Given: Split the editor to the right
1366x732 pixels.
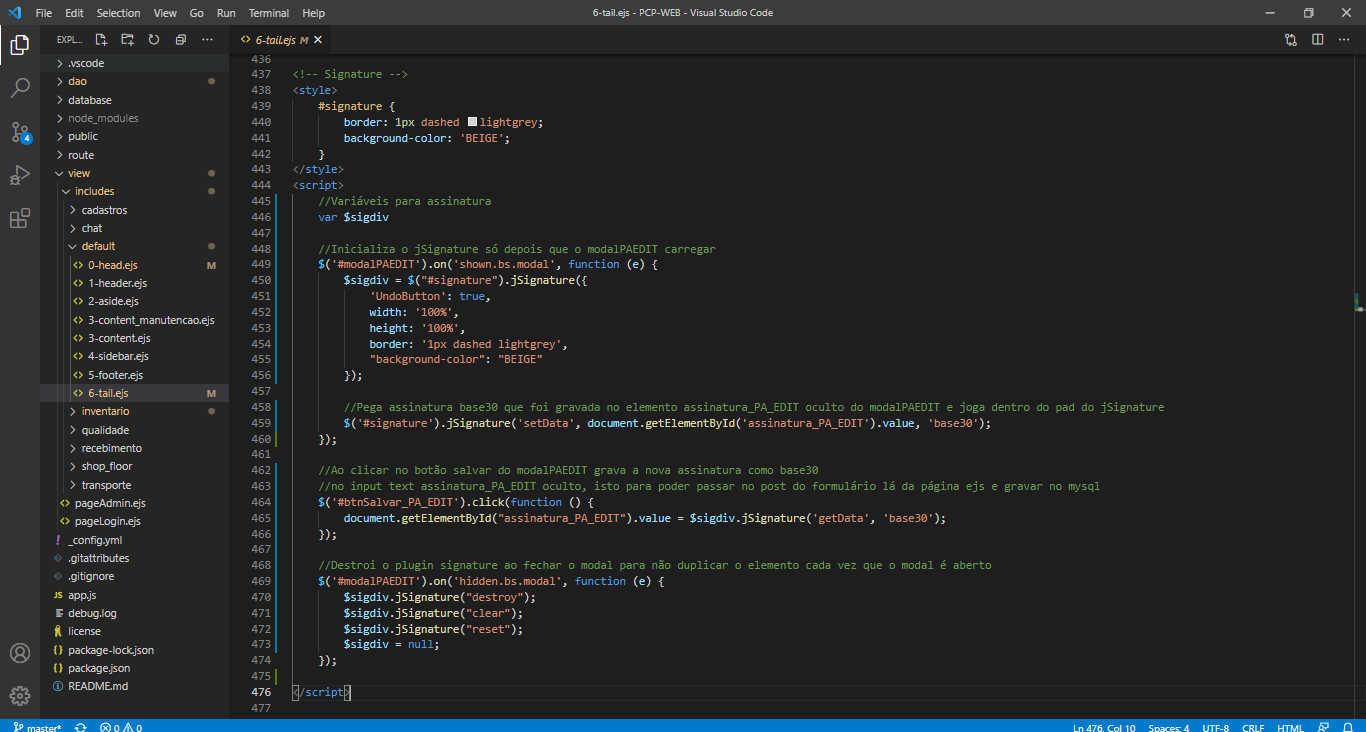Looking at the screenshot, I should point(1317,40).
